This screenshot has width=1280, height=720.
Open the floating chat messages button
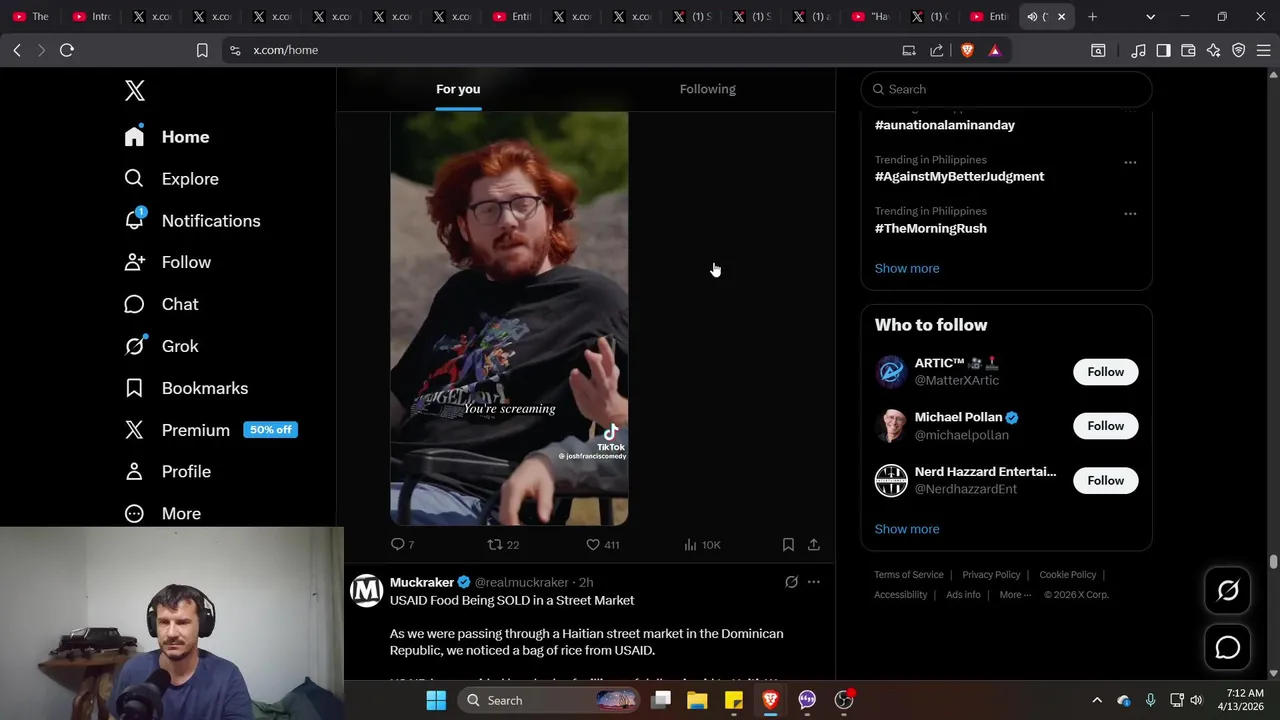(x=1228, y=648)
